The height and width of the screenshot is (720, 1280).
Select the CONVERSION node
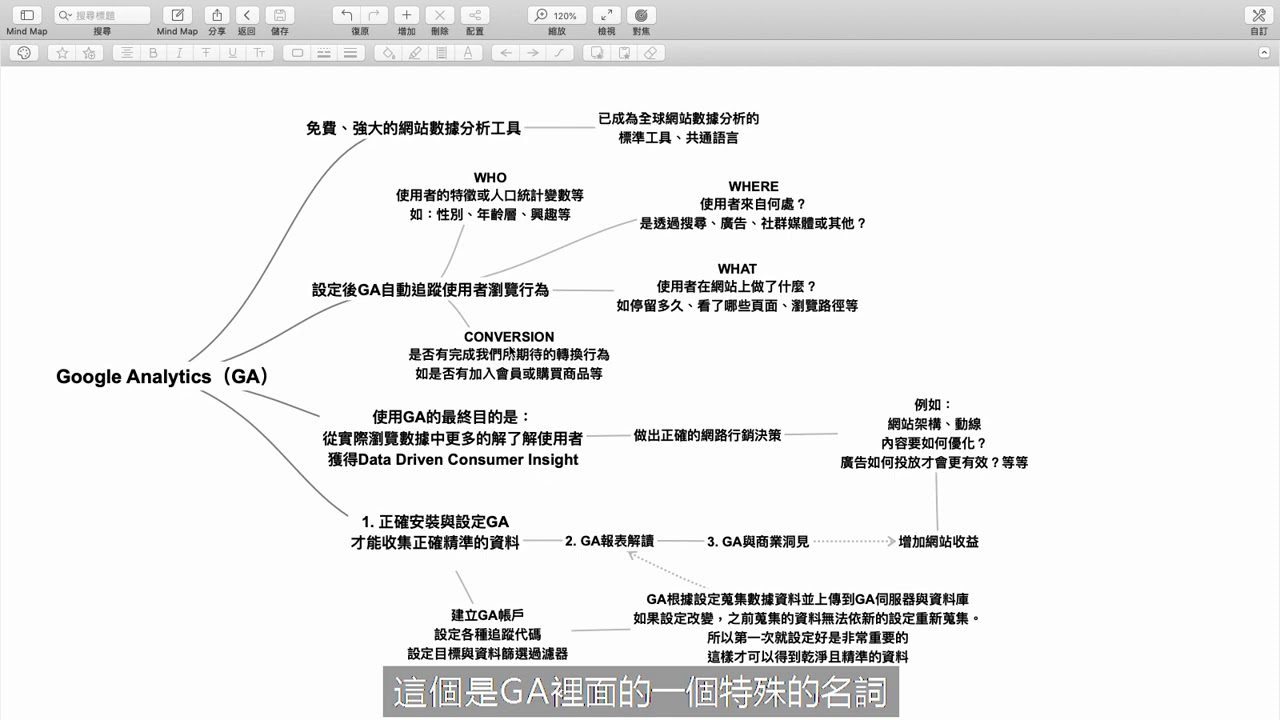point(509,355)
